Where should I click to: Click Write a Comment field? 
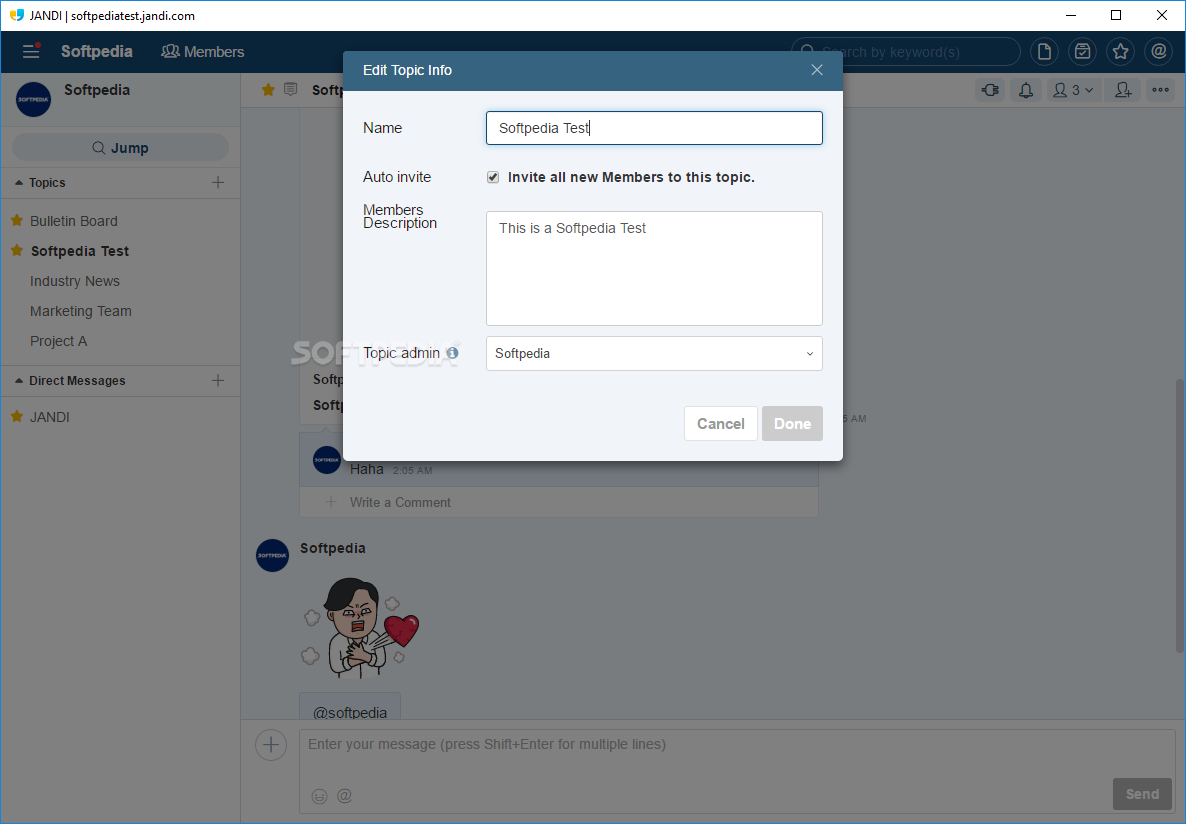pos(559,502)
